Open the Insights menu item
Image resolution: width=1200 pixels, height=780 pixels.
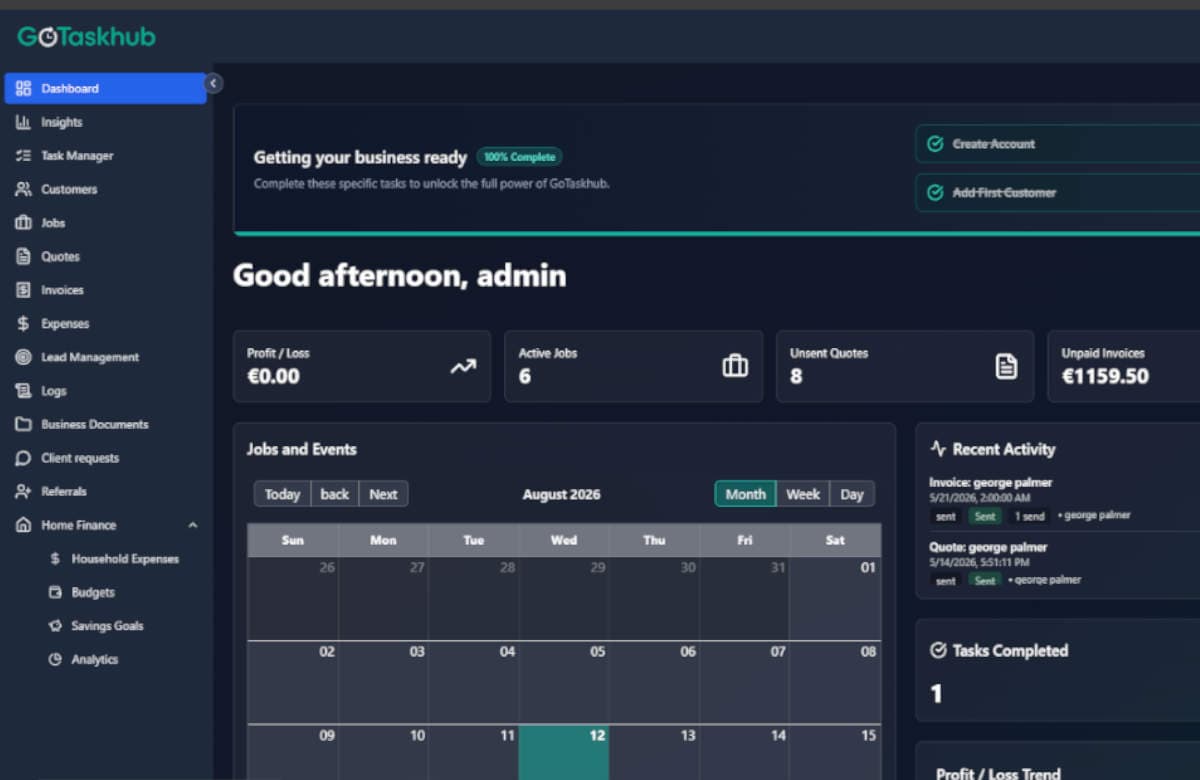click(x=105, y=122)
